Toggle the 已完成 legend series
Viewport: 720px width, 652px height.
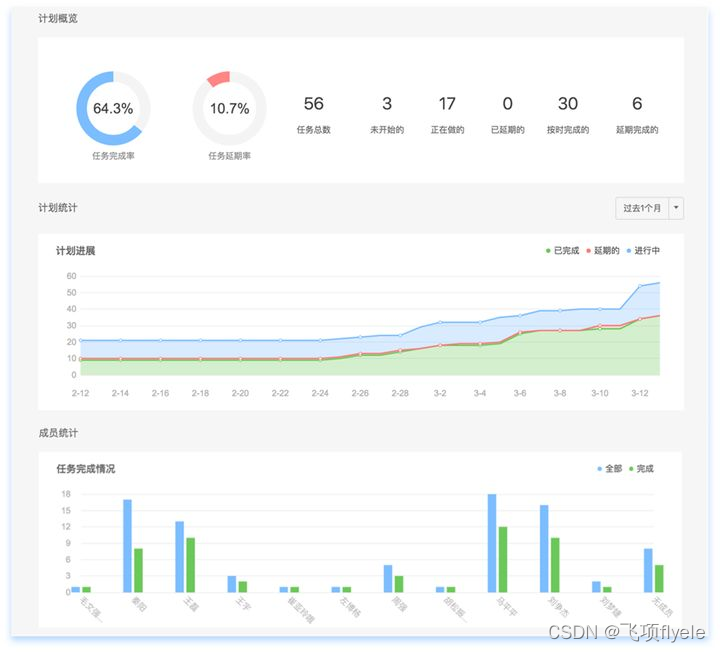[562, 251]
